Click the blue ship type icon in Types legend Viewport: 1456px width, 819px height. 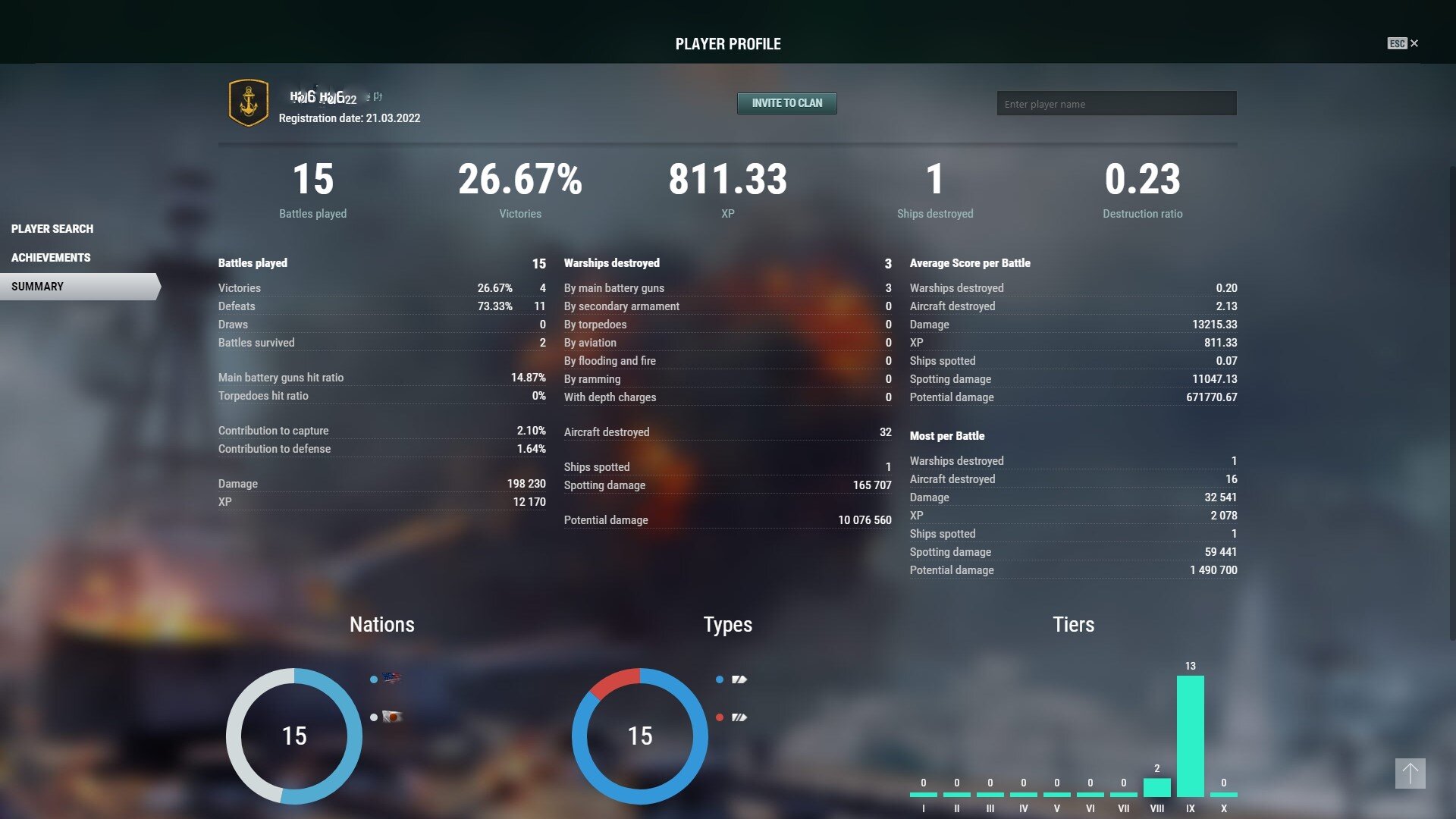(739, 679)
